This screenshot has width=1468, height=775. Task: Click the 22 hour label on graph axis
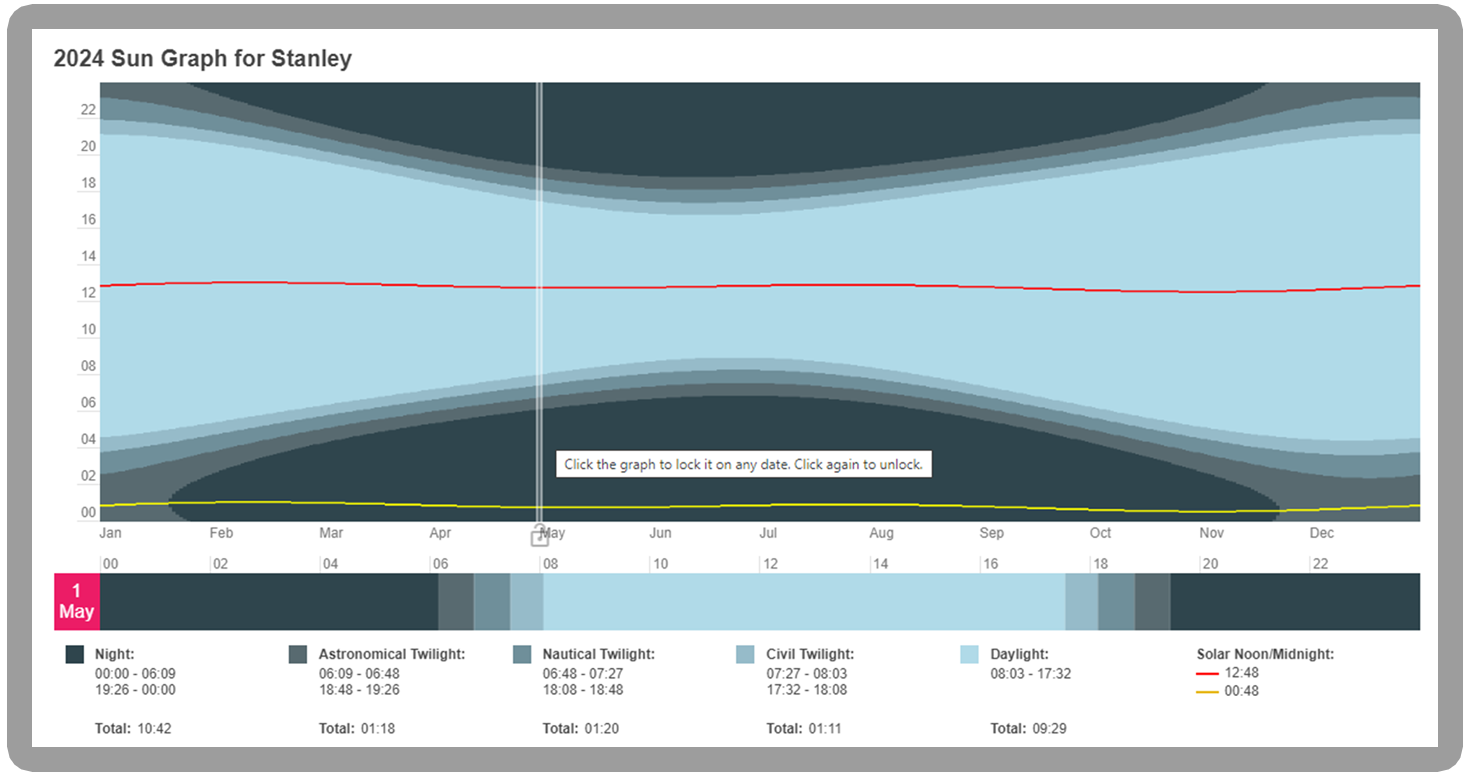click(x=88, y=110)
